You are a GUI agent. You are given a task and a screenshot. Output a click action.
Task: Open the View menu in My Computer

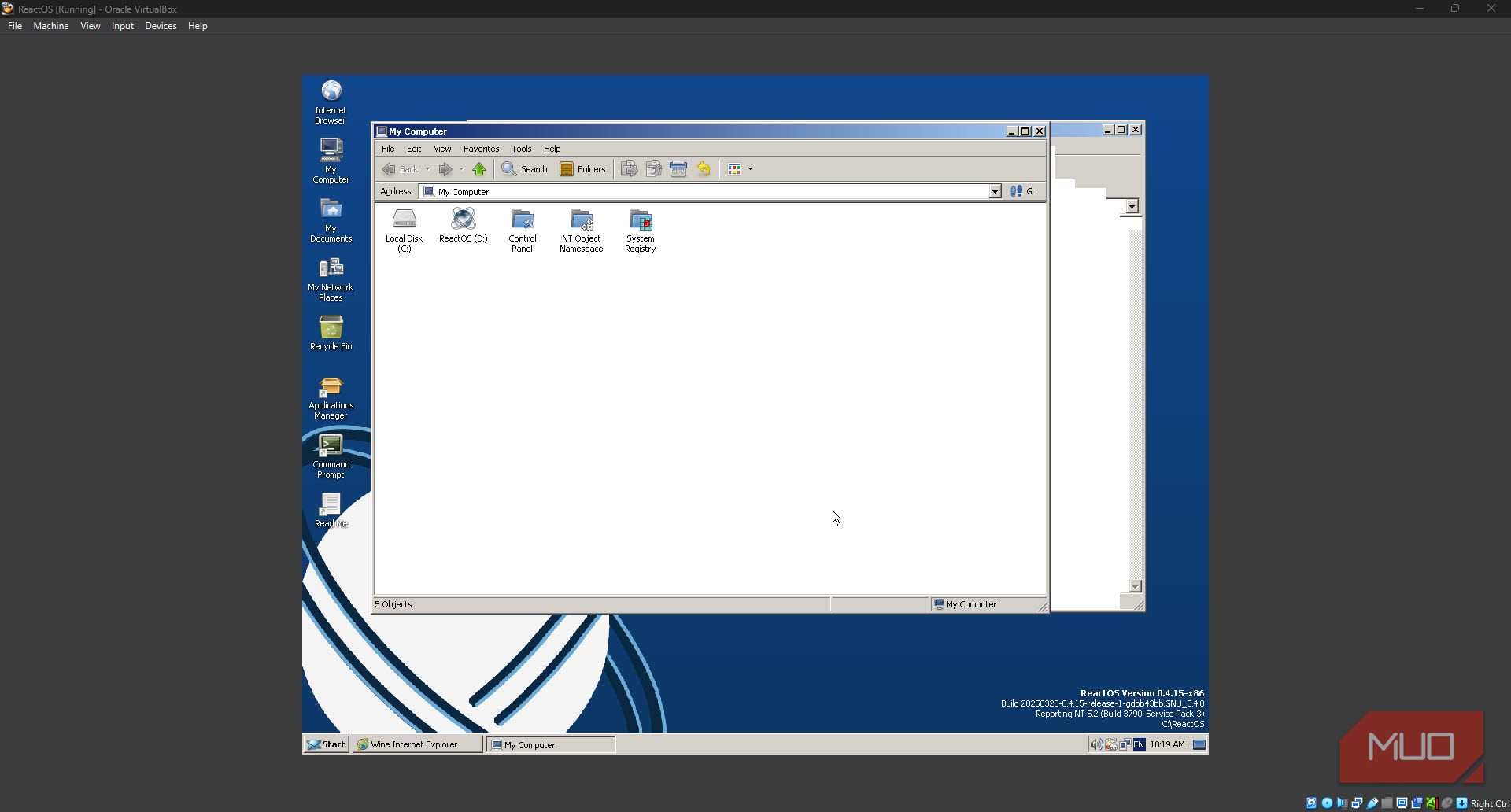coord(442,149)
